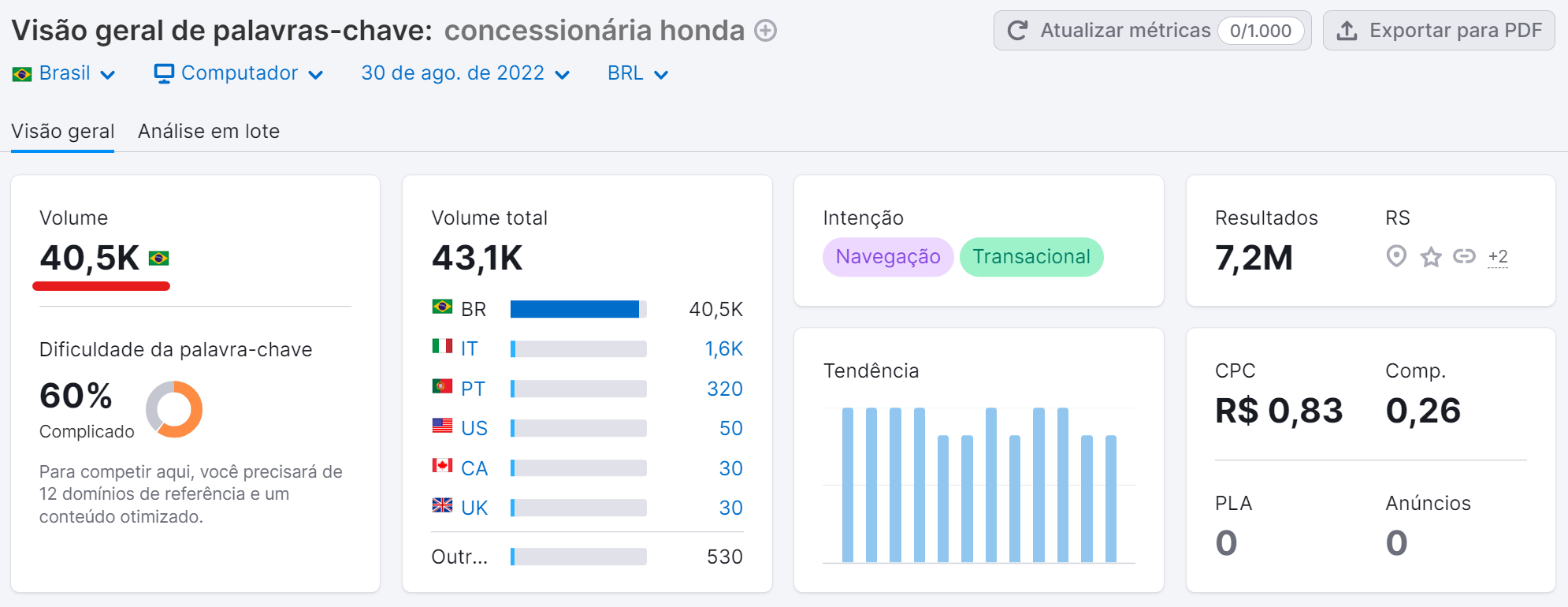
Task: Click the US flag in the Volume total list
Action: (442, 425)
